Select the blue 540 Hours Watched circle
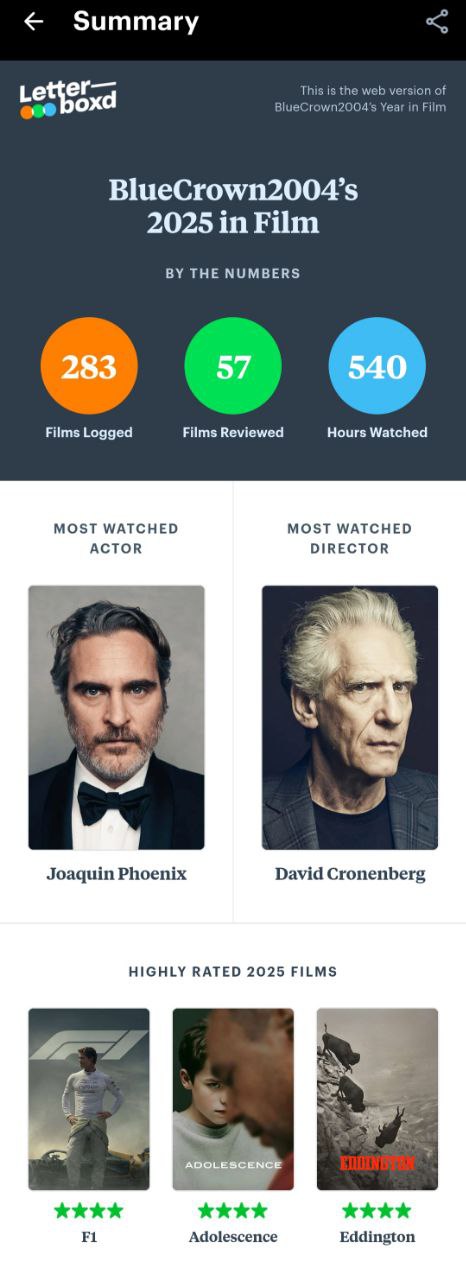Image resolution: width=466 pixels, height=1280 pixels. coord(377,366)
